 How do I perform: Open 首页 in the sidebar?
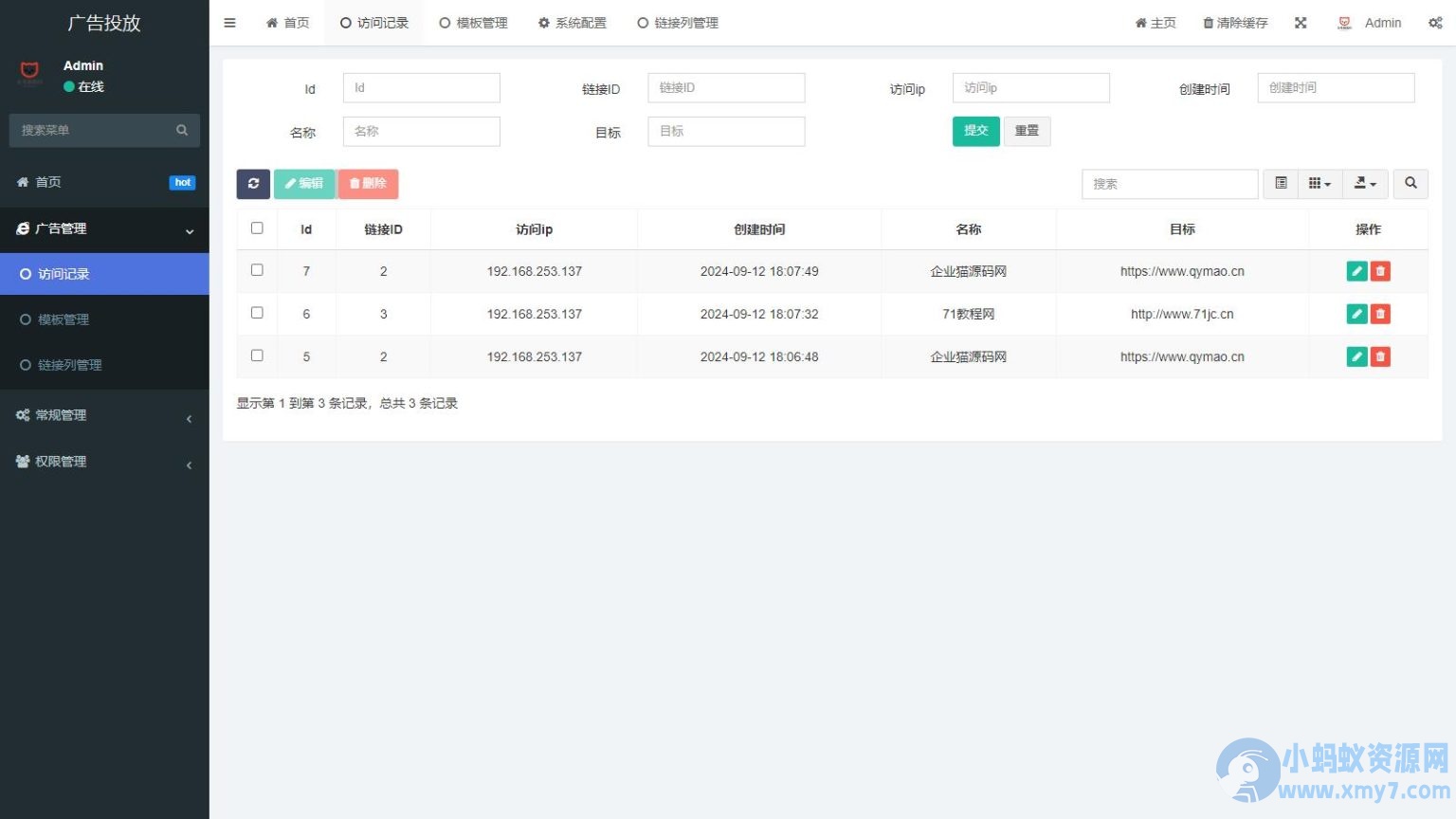pyautogui.click(x=104, y=182)
